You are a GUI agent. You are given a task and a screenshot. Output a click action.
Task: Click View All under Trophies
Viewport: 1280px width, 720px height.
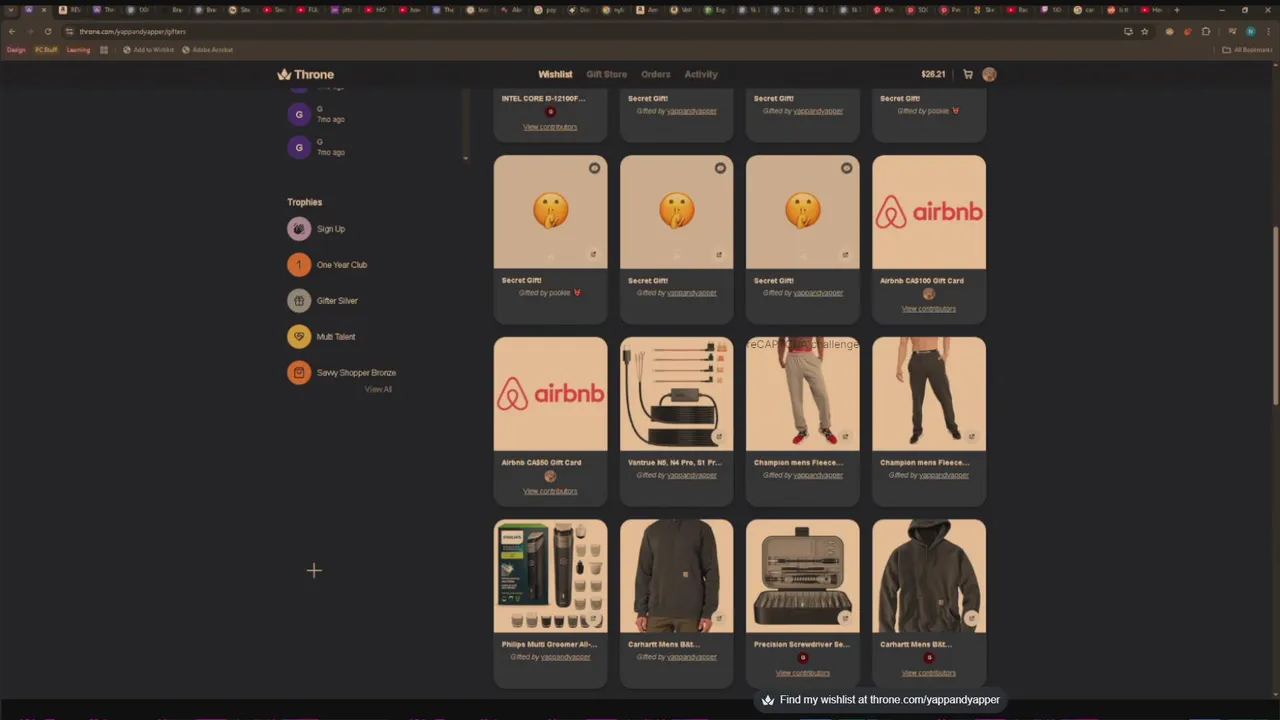click(x=378, y=389)
